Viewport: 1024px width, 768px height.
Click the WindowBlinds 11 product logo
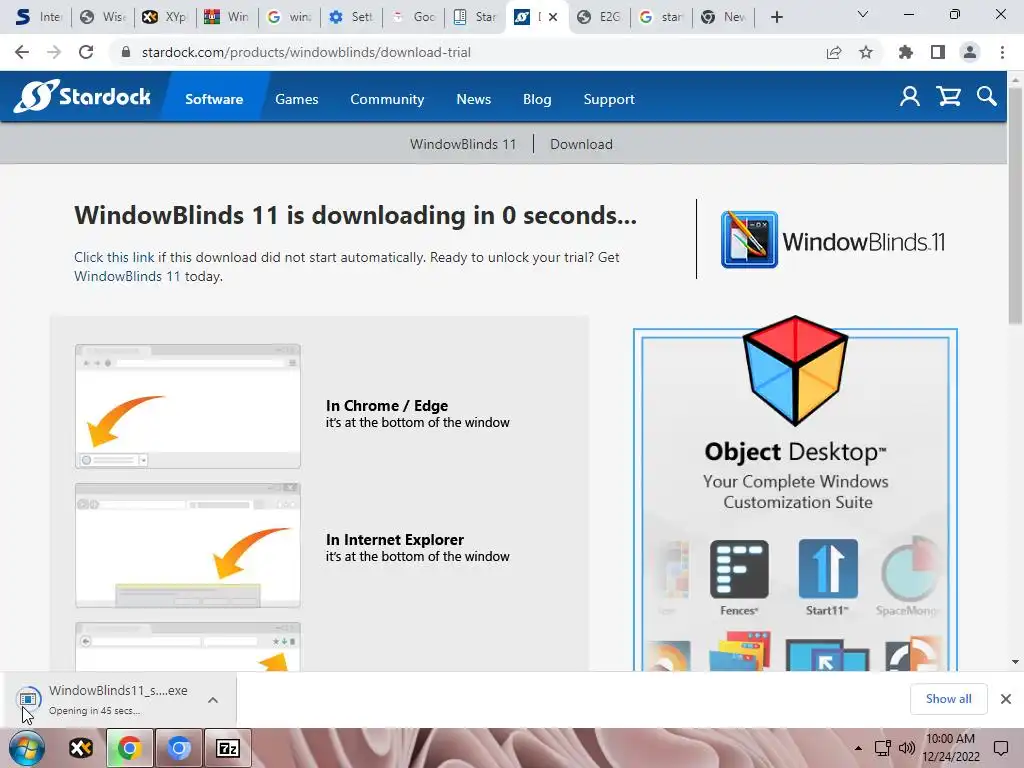pos(833,240)
